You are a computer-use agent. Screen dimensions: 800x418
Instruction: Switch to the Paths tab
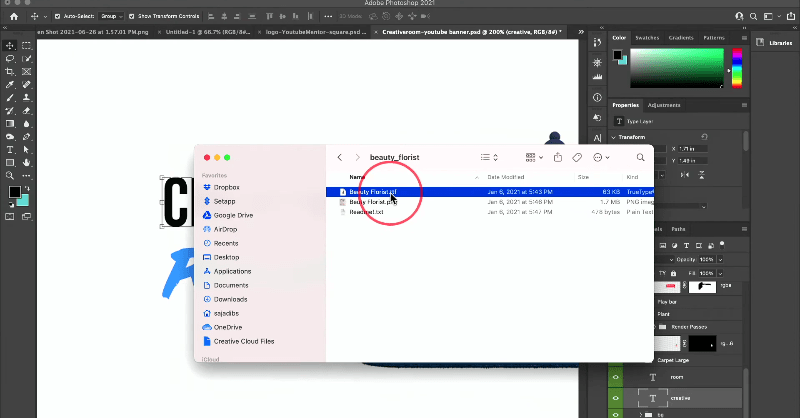678,229
